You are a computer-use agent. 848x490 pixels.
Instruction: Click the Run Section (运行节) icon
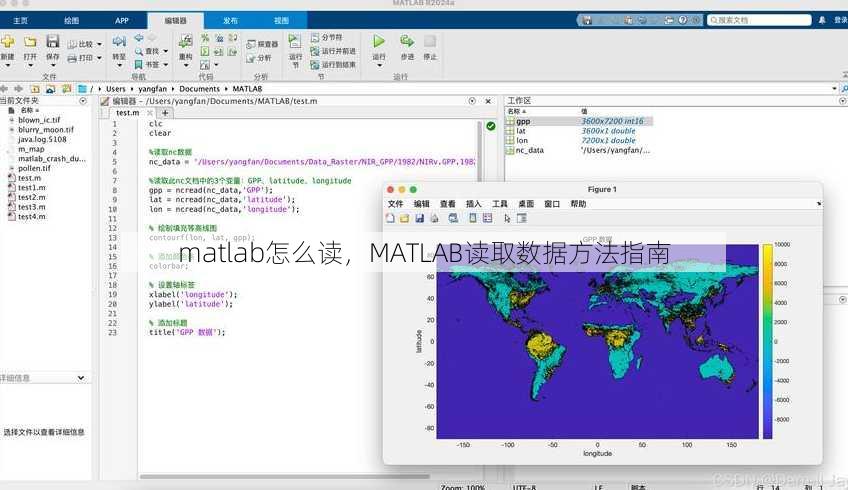coord(295,42)
